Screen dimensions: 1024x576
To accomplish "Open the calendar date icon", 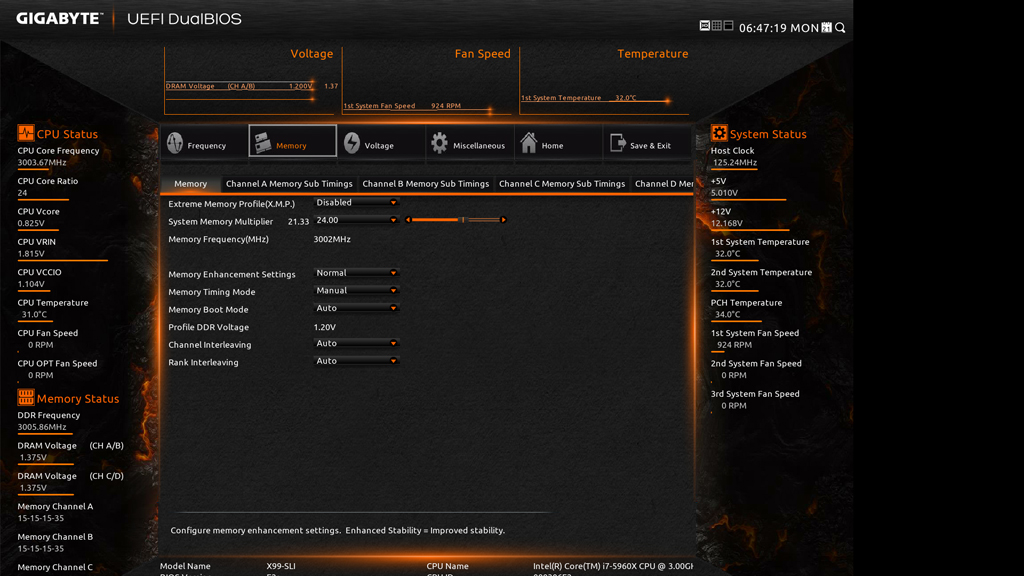I will click(x=826, y=28).
